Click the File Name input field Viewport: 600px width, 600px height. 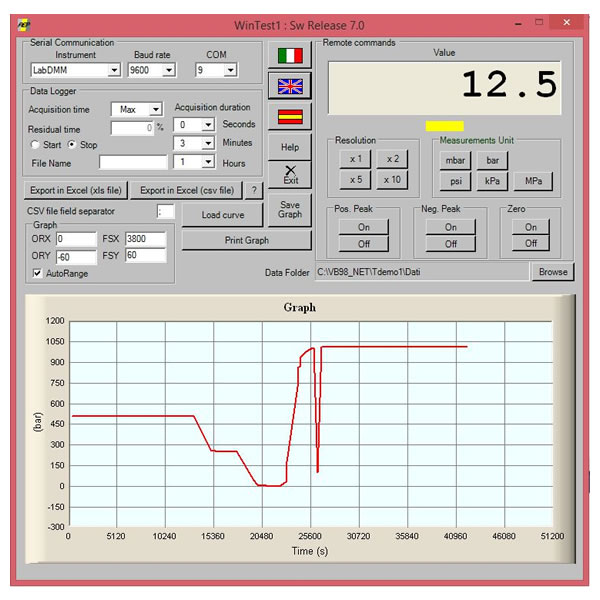point(133,162)
